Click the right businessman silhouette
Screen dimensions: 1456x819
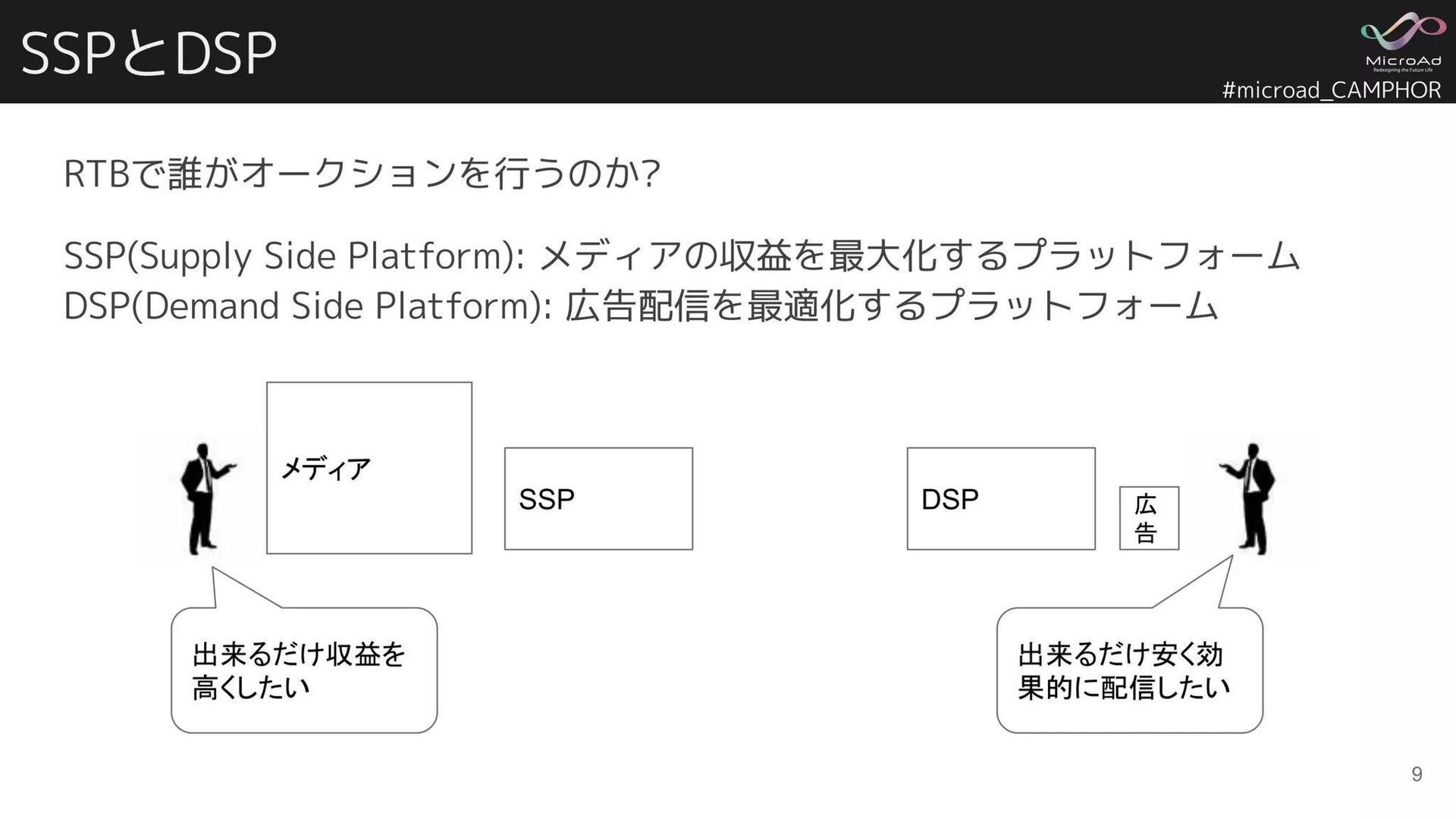[x=1253, y=498]
